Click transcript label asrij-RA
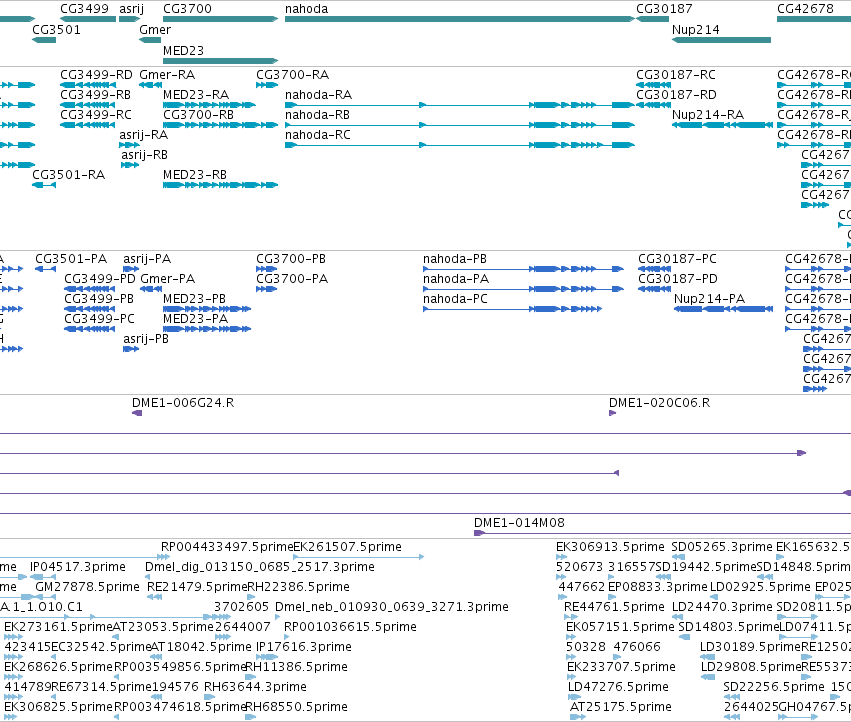 click(x=144, y=135)
